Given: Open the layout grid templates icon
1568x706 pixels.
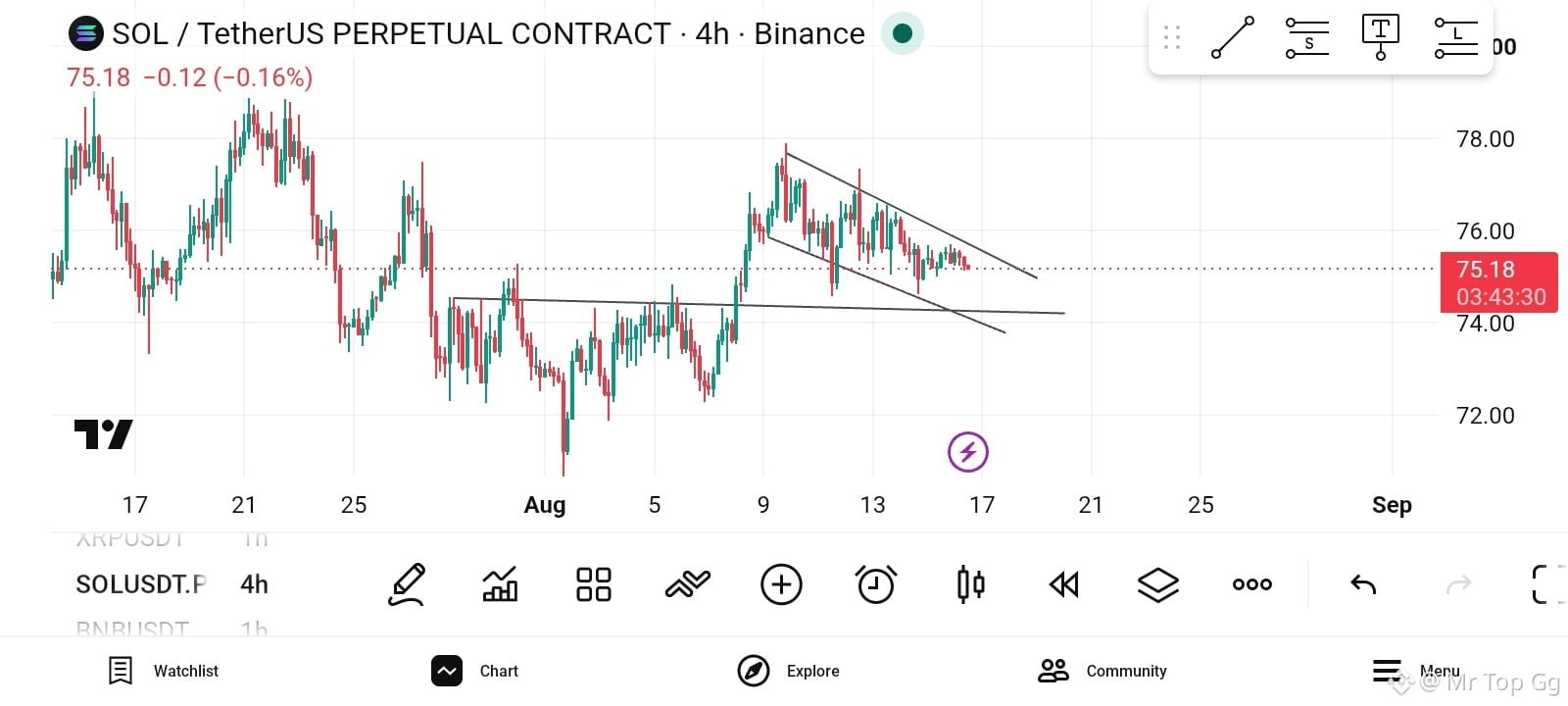Looking at the screenshot, I should click(x=594, y=584).
